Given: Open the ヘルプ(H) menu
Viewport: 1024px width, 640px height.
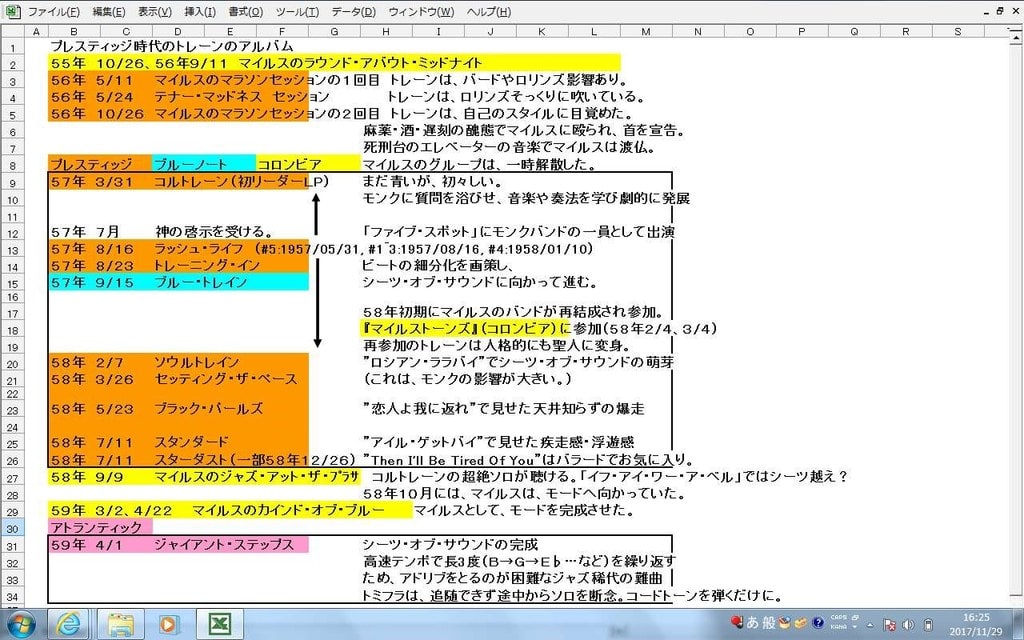Looking at the screenshot, I should click(x=489, y=12).
